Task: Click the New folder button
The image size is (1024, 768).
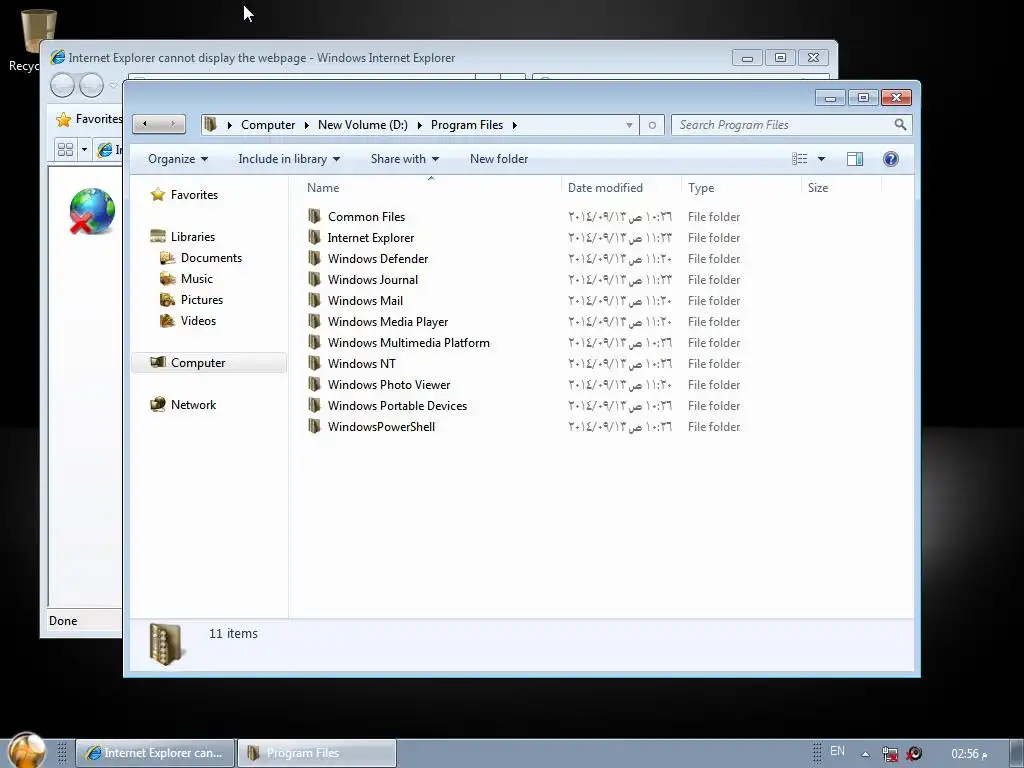Action: coord(499,159)
